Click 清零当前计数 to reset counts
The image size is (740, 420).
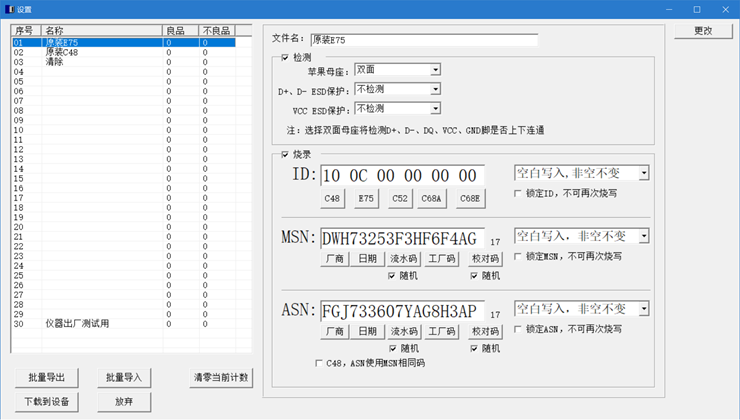221,377
